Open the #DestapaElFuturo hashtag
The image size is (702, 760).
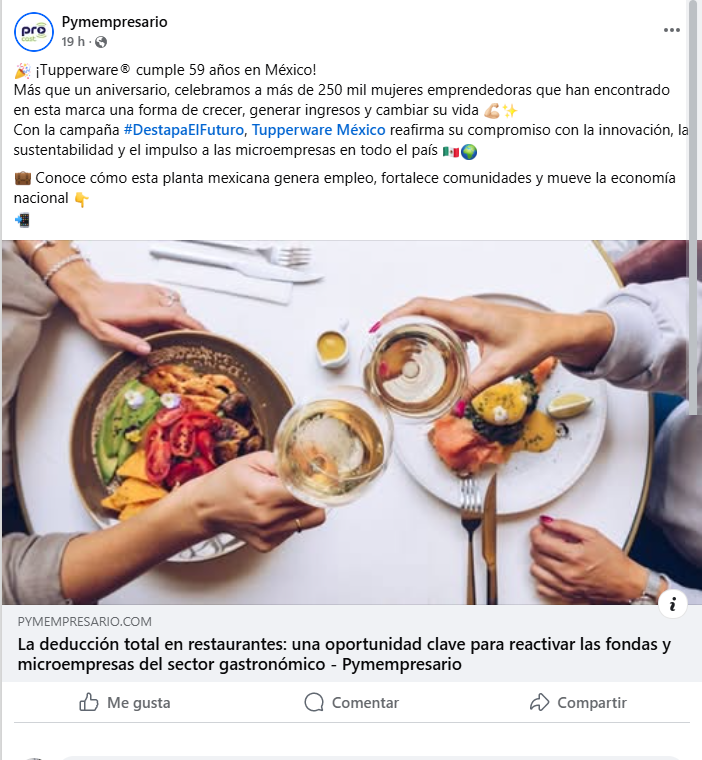pos(184,130)
